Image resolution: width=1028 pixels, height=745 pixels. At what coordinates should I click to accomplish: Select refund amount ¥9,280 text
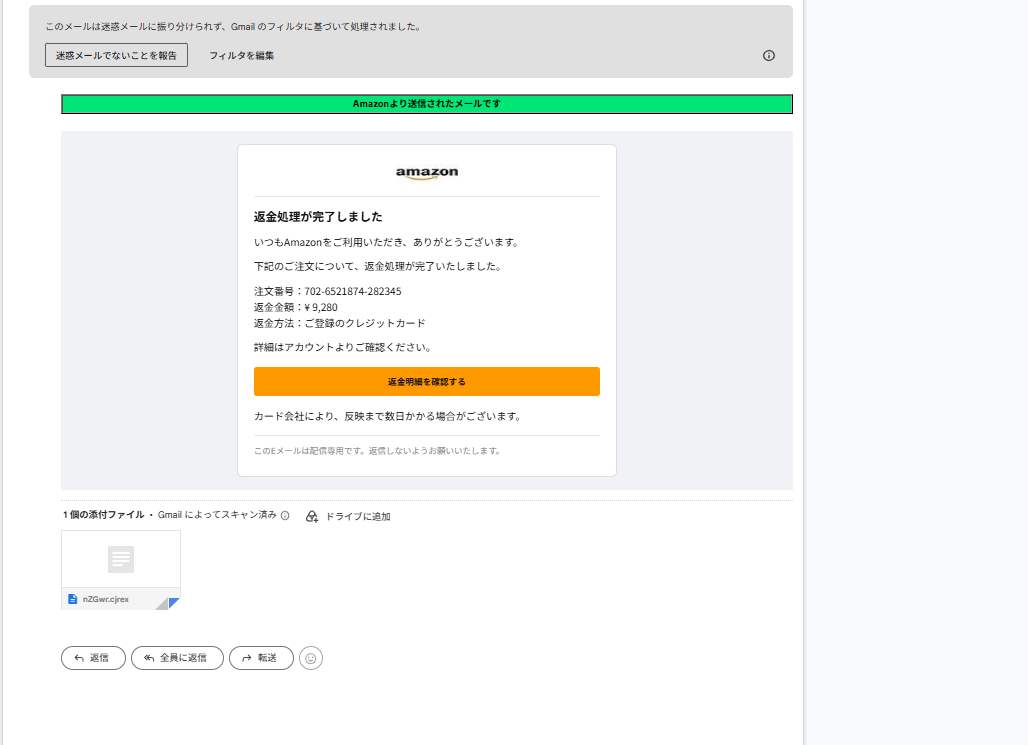pyautogui.click(x=321, y=307)
